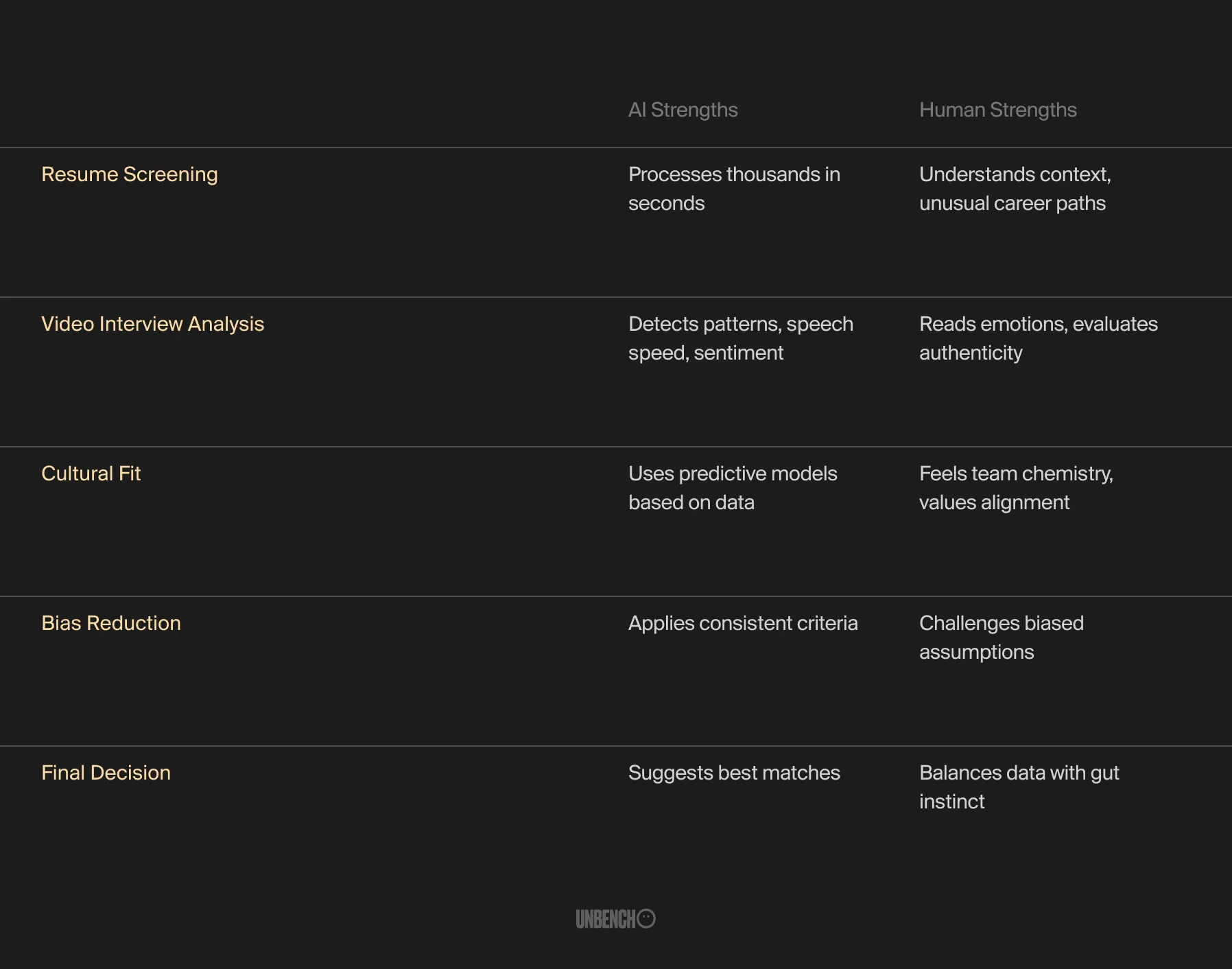Click the Resume Screening row label
Image resolution: width=1232 pixels, height=969 pixels.
click(x=130, y=174)
